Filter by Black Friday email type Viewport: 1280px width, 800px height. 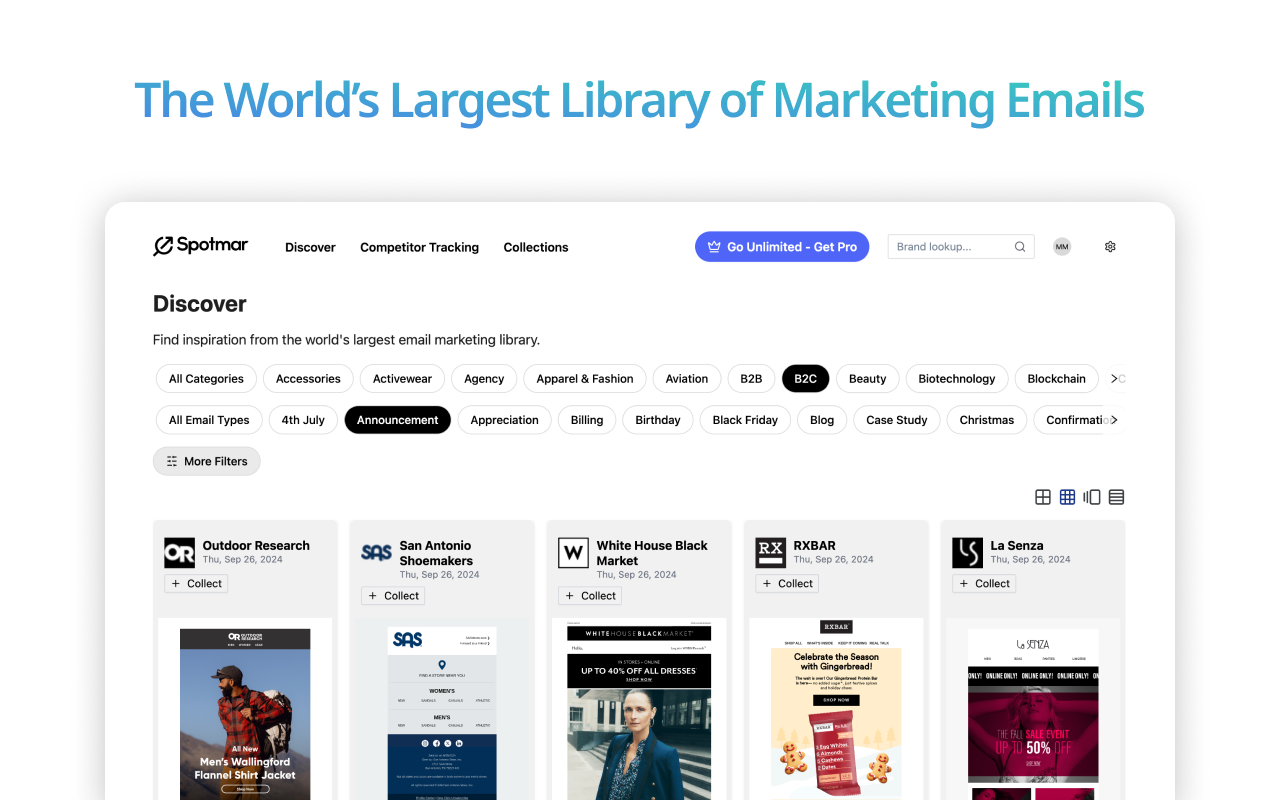[x=745, y=420]
